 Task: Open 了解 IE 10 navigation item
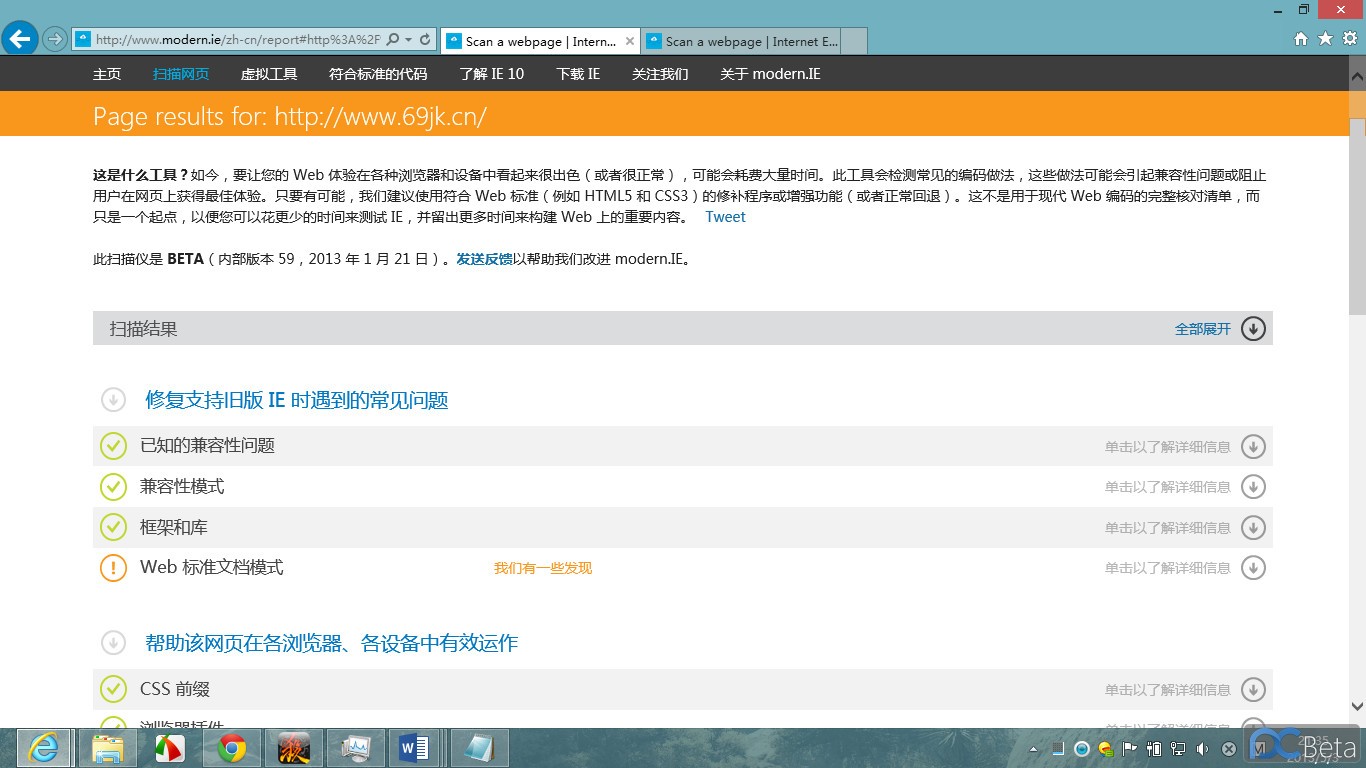(x=491, y=74)
